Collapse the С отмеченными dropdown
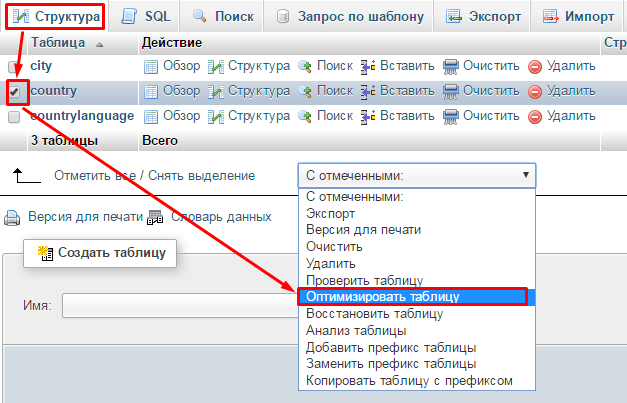627x403 pixels. pyautogui.click(x=417, y=176)
